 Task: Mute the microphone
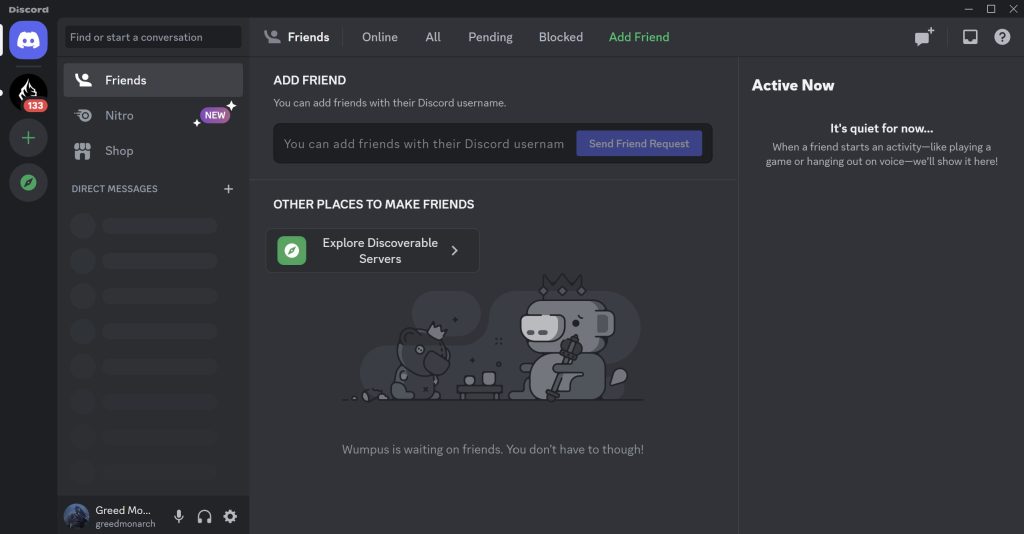tap(178, 516)
